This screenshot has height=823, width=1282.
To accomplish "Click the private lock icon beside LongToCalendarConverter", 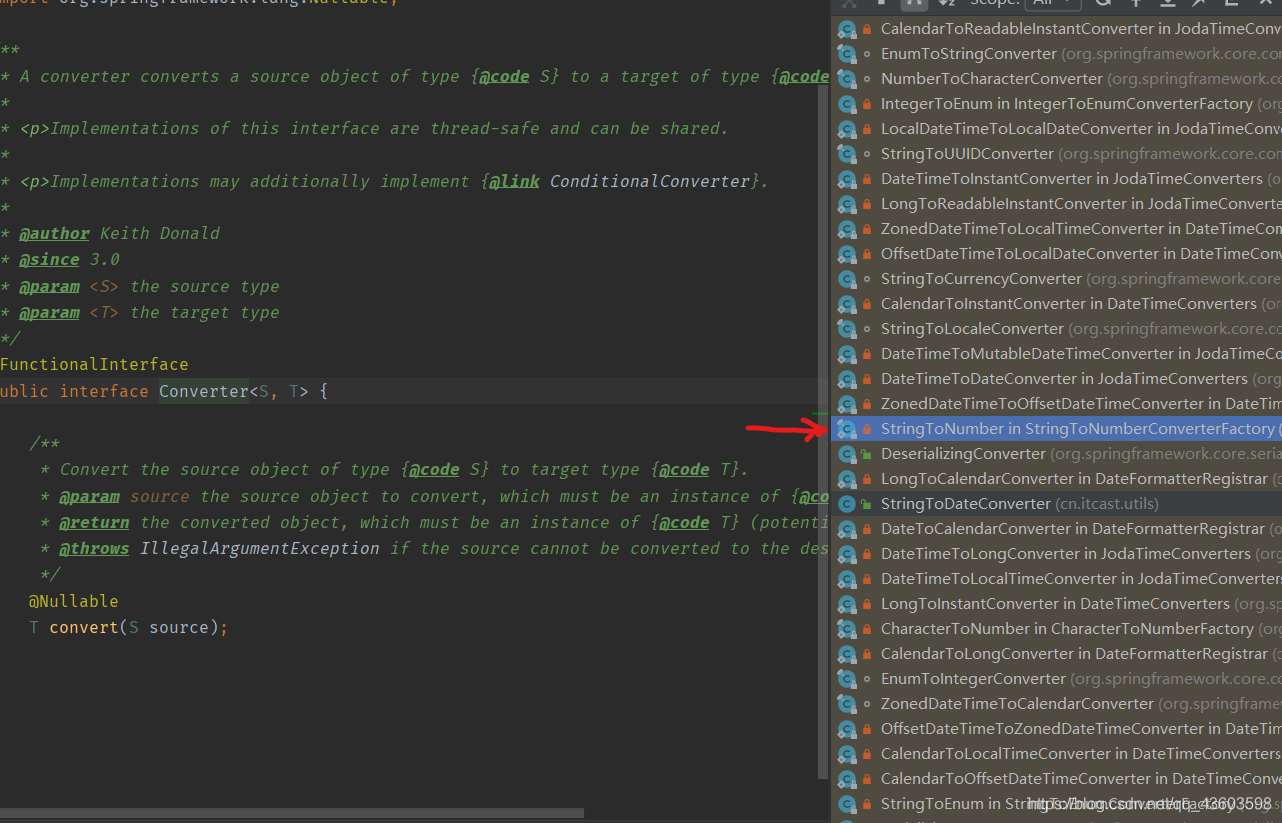I will point(867,479).
